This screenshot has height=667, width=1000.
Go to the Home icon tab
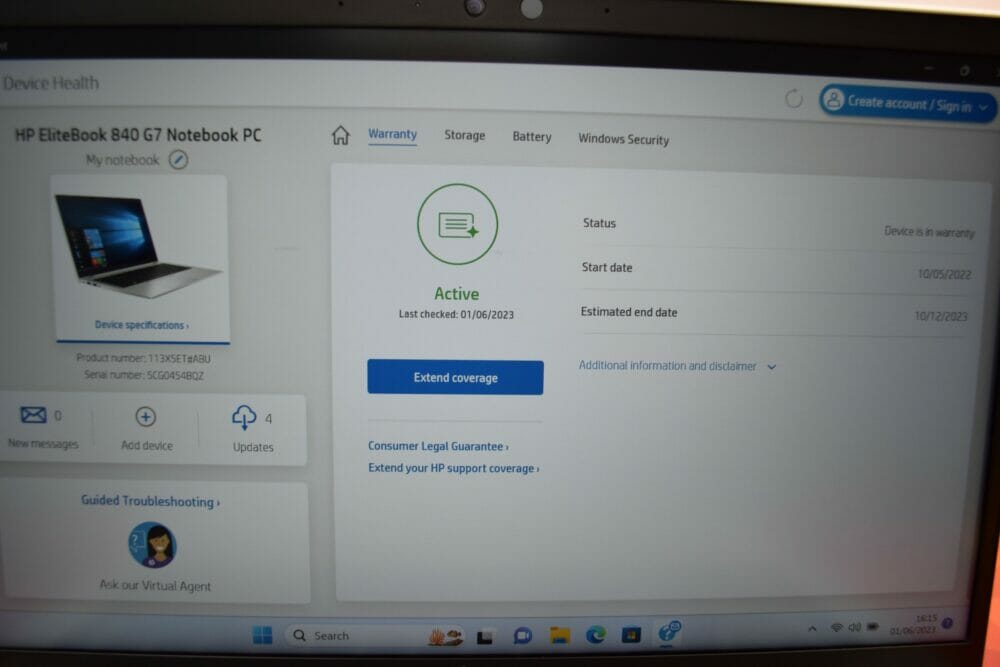click(341, 135)
